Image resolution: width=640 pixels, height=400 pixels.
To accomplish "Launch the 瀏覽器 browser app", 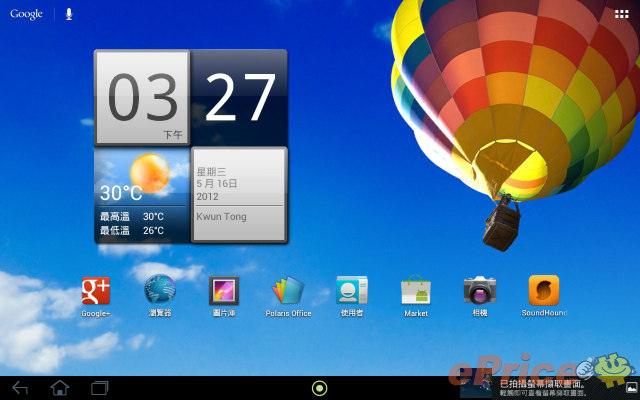I will tap(160, 291).
